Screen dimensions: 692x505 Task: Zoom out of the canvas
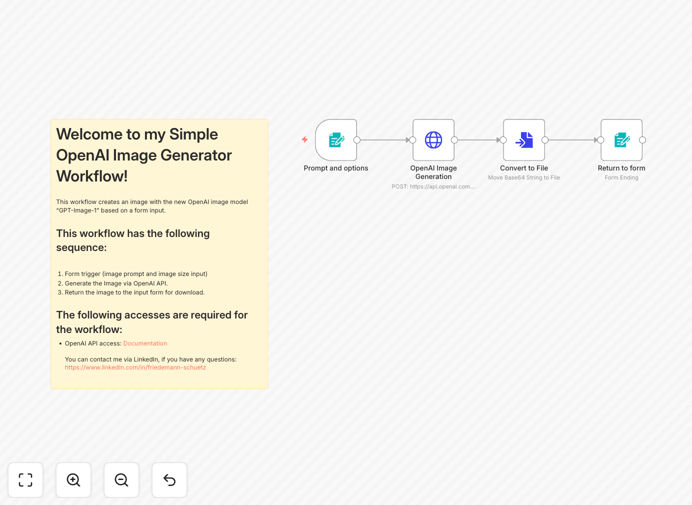[x=121, y=480]
